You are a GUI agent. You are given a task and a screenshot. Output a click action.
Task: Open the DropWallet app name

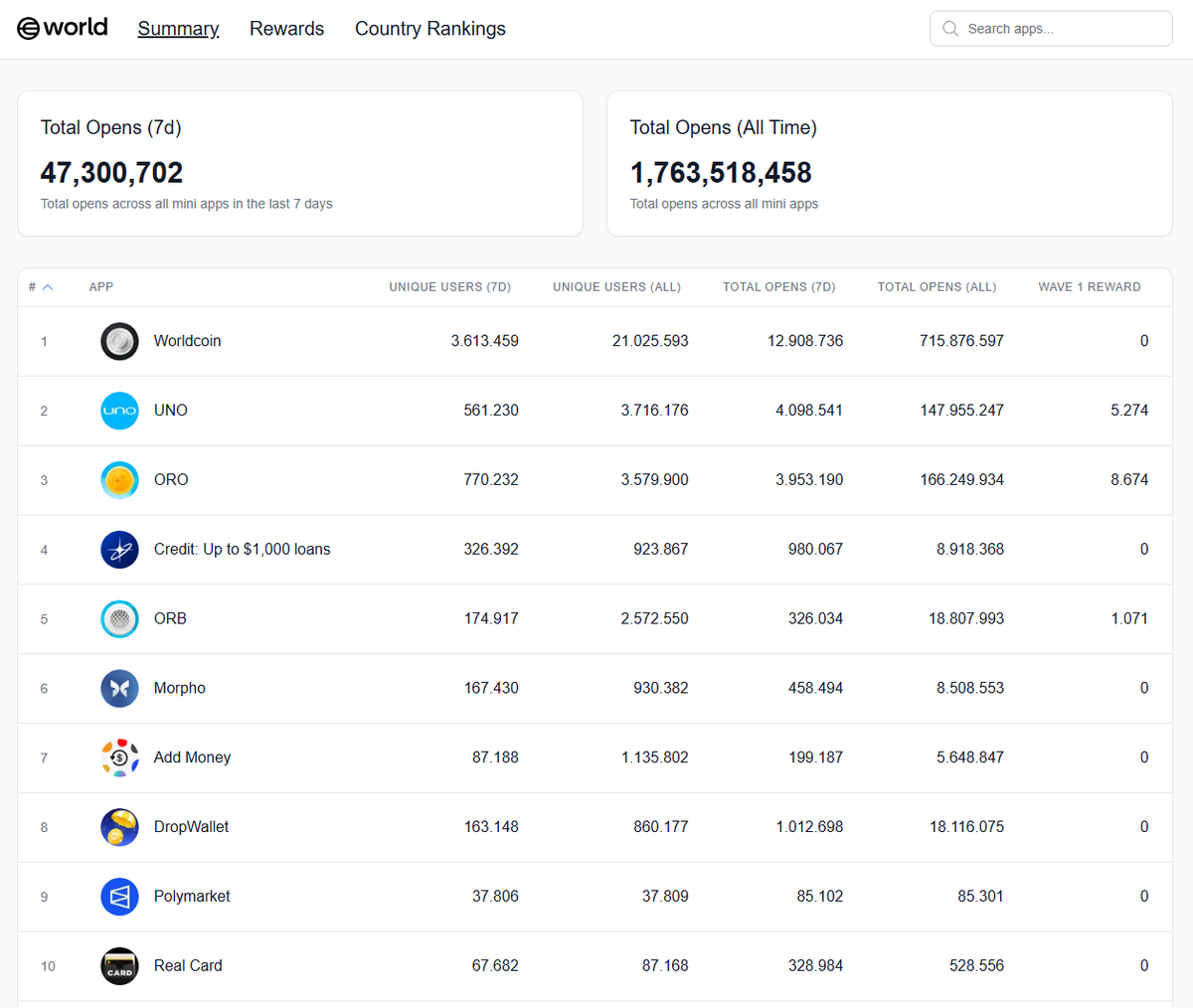[191, 827]
